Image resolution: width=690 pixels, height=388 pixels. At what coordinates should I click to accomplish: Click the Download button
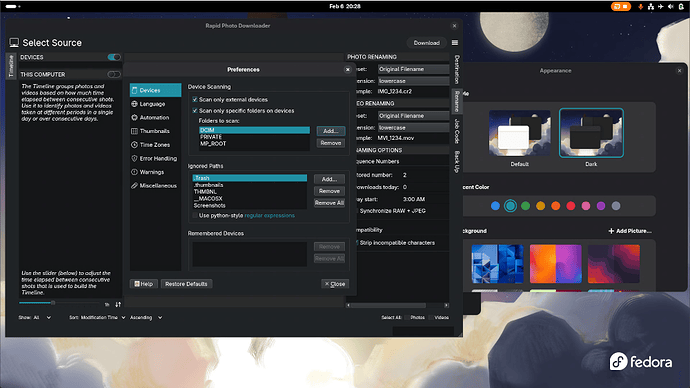(x=426, y=43)
